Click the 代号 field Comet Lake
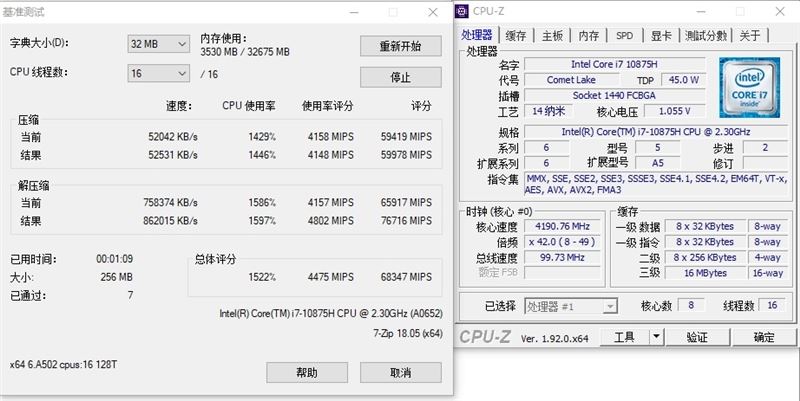Screen dimensions: 800x401 coord(571,80)
